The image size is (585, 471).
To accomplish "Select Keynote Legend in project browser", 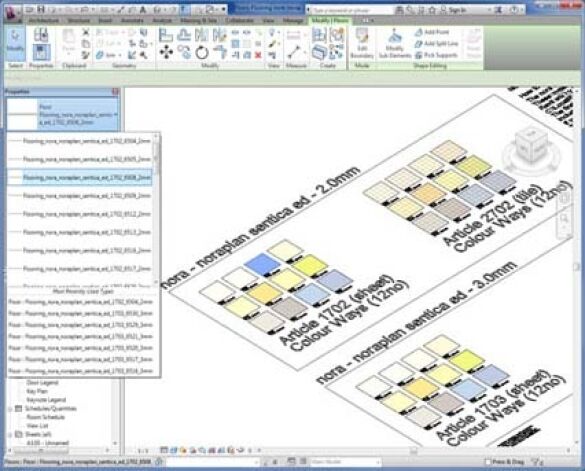I will (x=46, y=400).
